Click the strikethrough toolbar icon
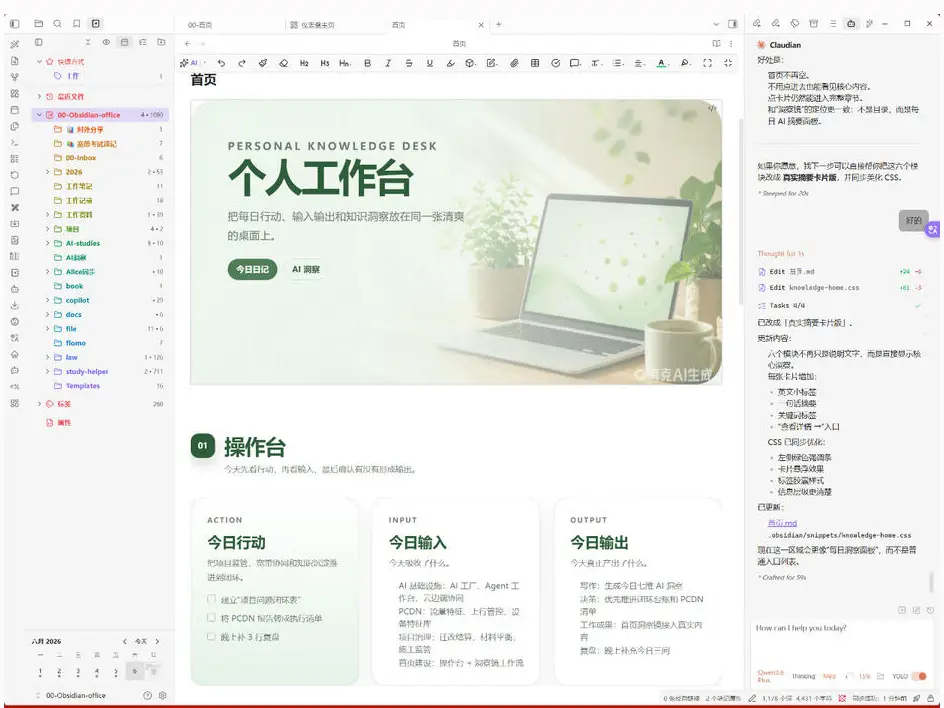This screenshot has width=944, height=708. (x=409, y=63)
